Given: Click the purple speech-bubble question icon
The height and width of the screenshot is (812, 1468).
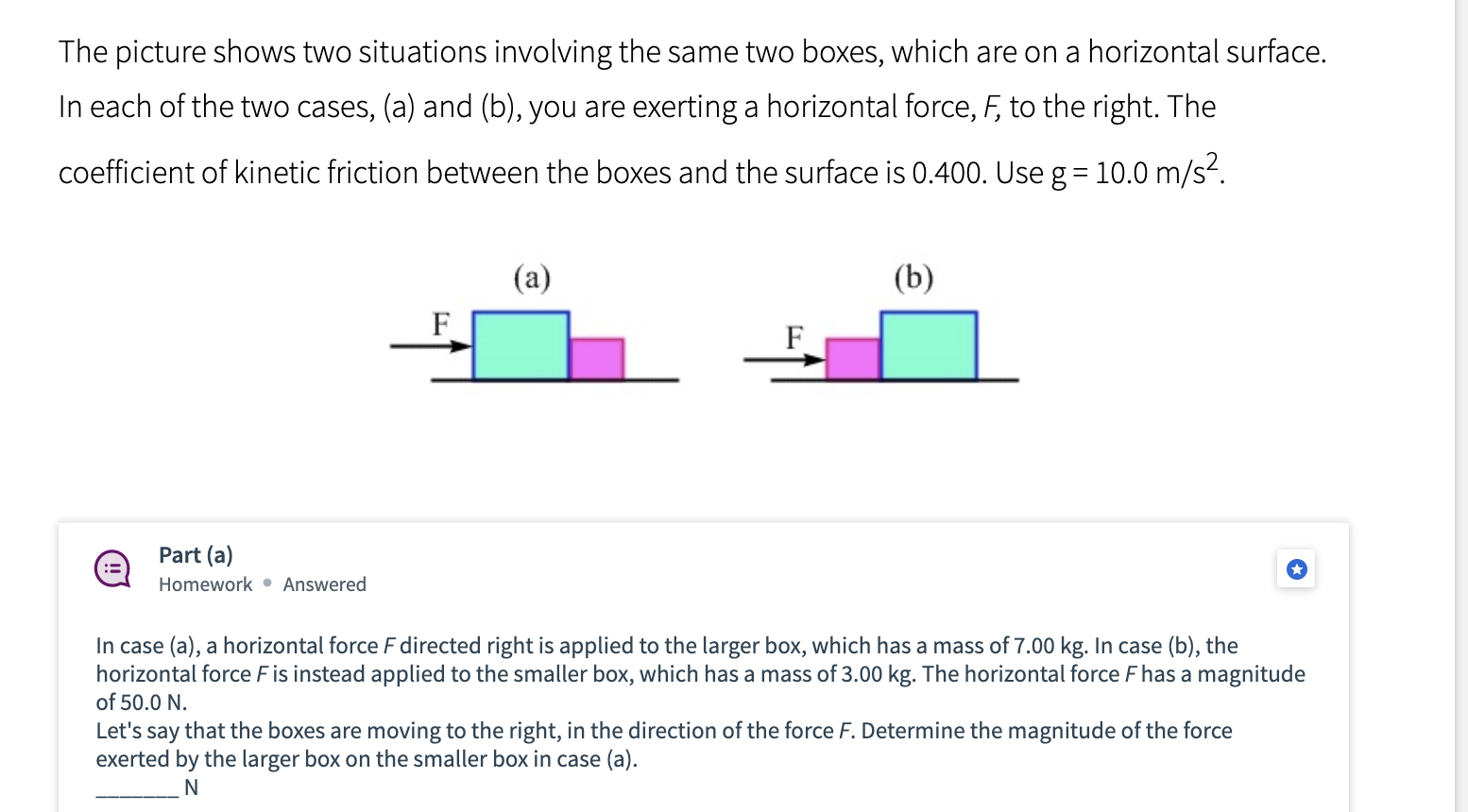Looking at the screenshot, I should coord(111,567).
